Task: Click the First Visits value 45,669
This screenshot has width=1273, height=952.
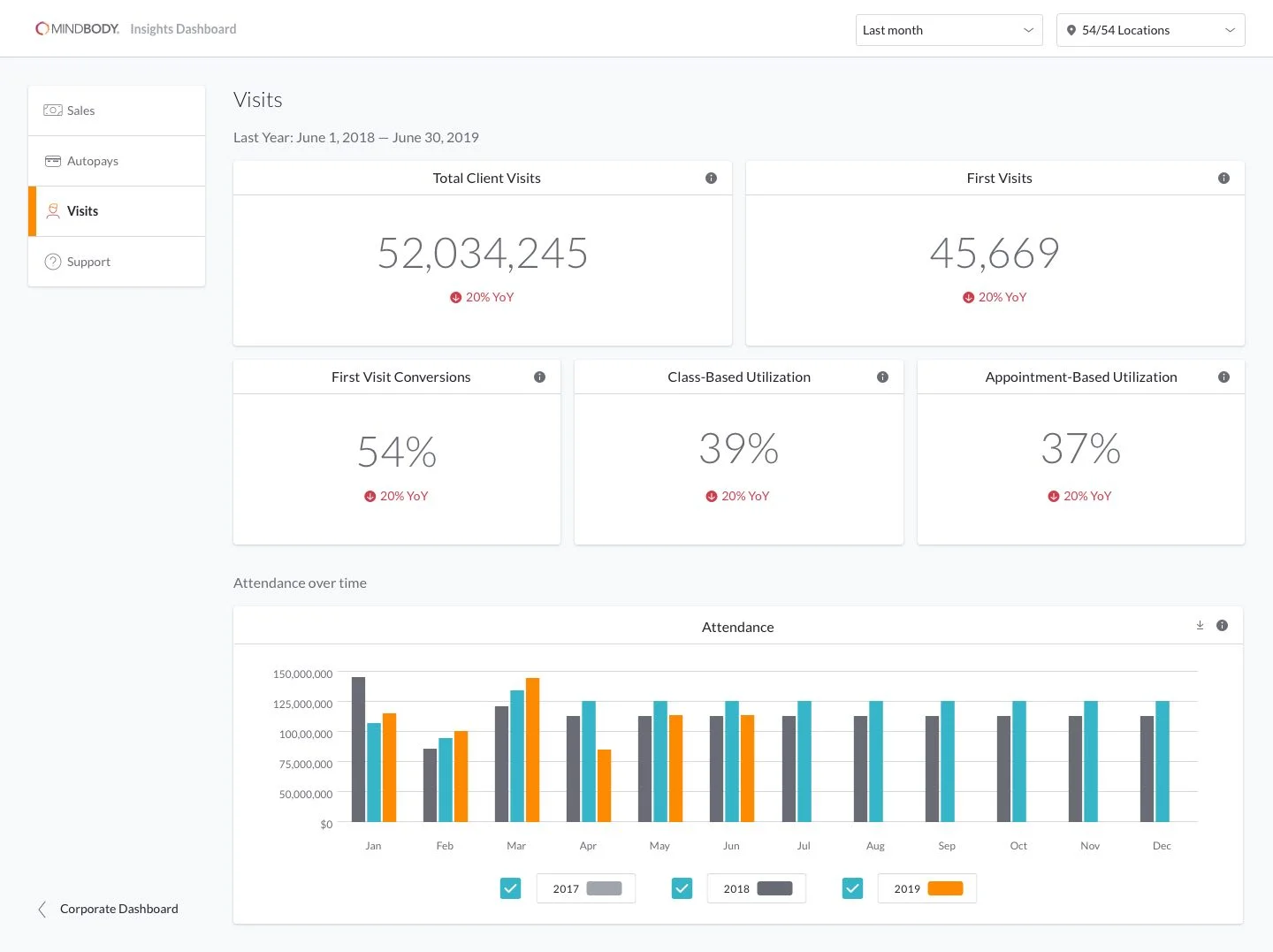Action: (995, 253)
